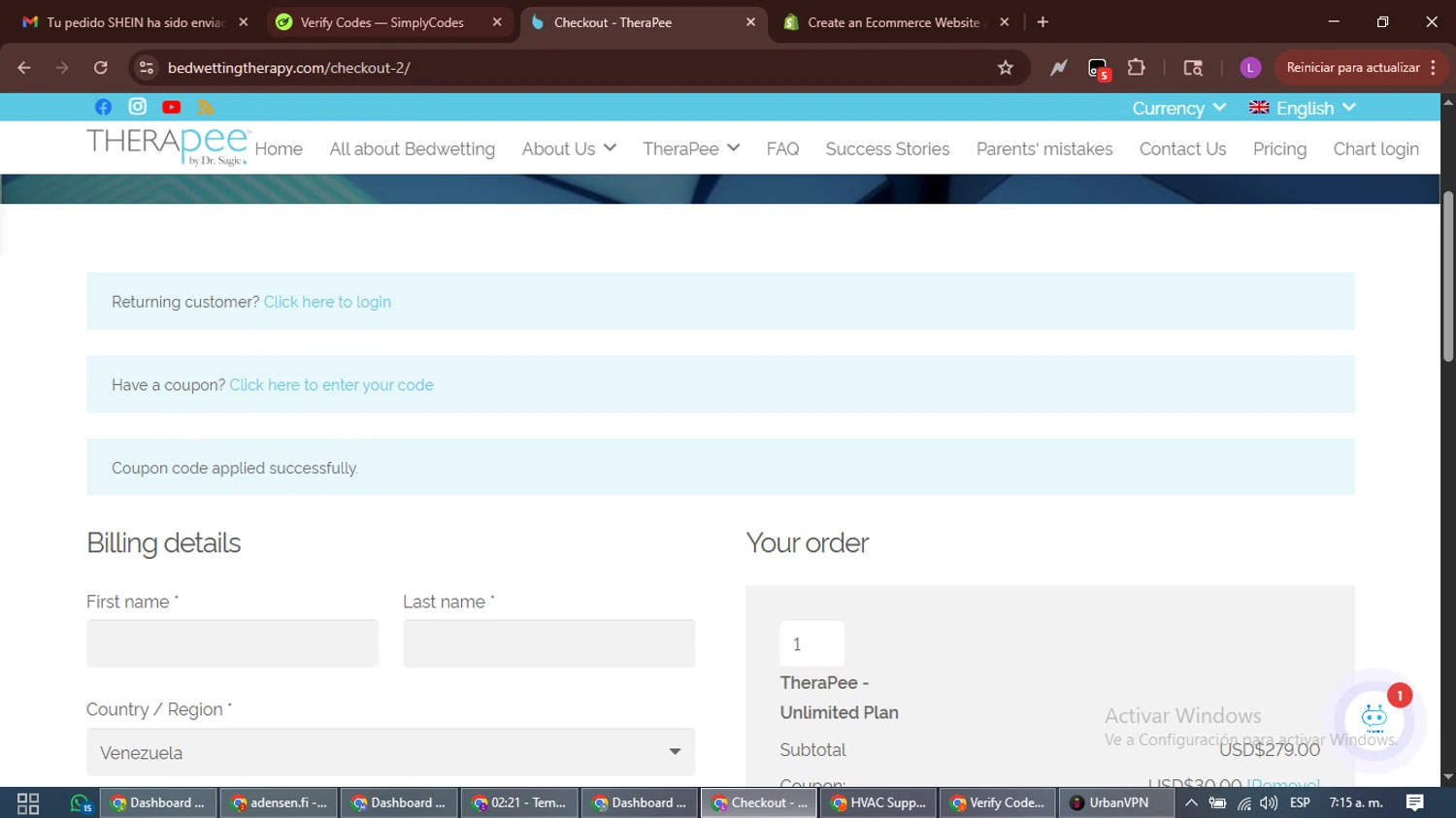Click the quantity box showing 1
The height and width of the screenshot is (818, 1456).
pyautogui.click(x=811, y=644)
